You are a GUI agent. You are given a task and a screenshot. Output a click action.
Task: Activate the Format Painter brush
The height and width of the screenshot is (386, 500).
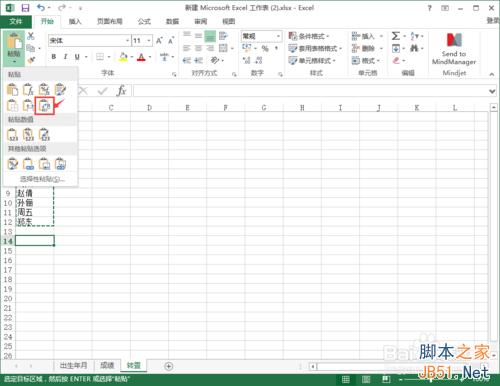[x=31, y=60]
